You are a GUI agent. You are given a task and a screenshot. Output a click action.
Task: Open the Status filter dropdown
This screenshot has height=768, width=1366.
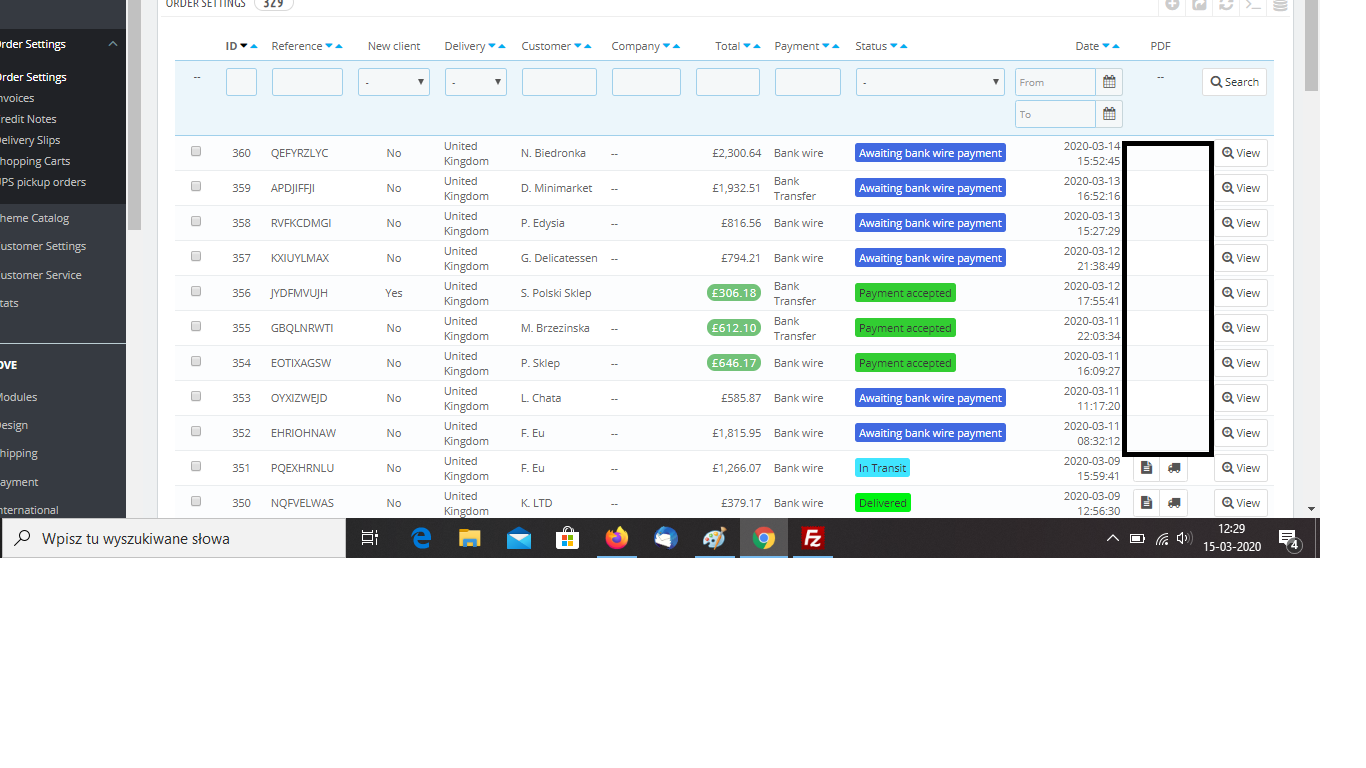point(930,82)
